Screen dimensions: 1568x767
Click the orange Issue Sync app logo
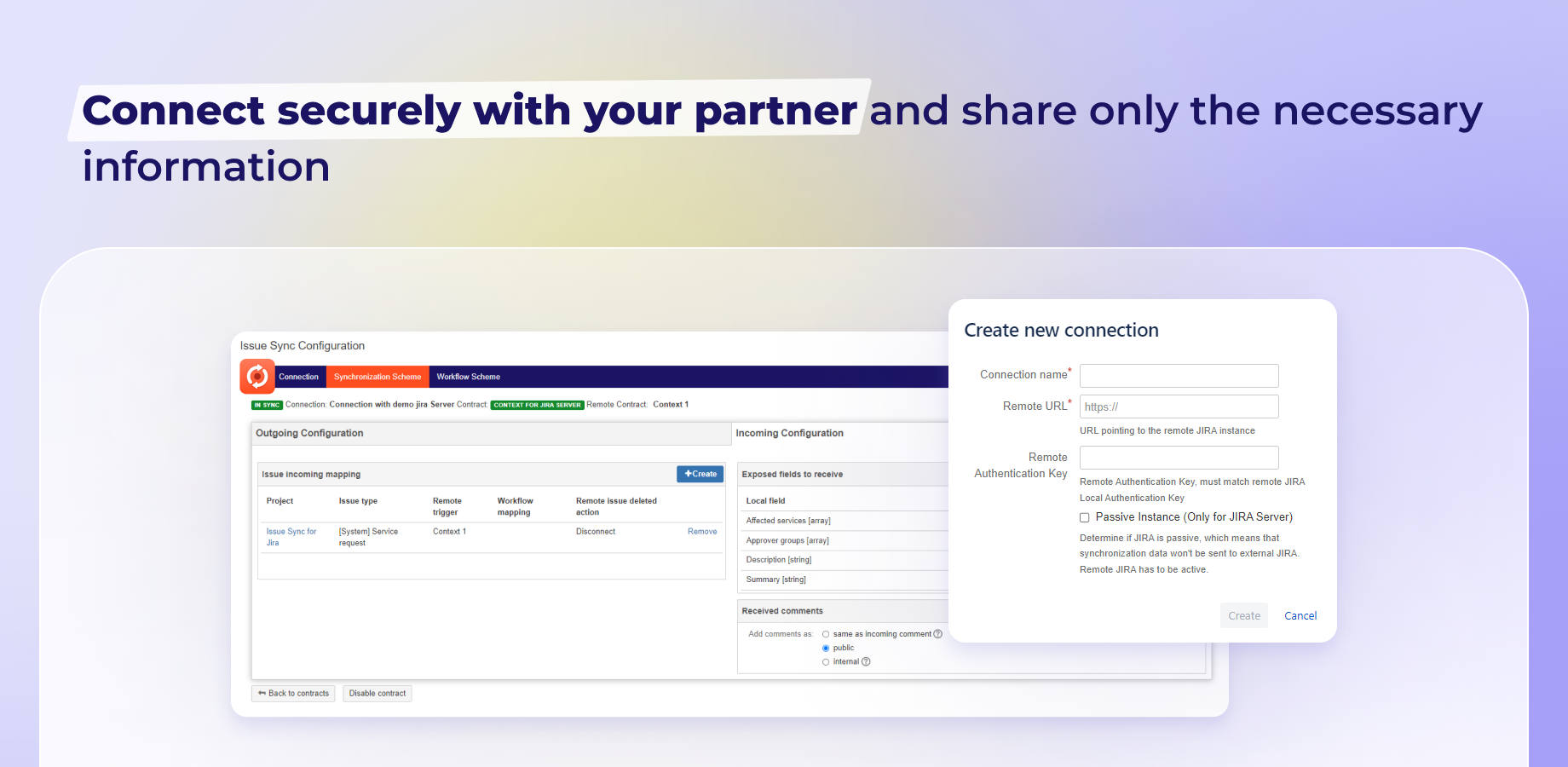pos(257,377)
